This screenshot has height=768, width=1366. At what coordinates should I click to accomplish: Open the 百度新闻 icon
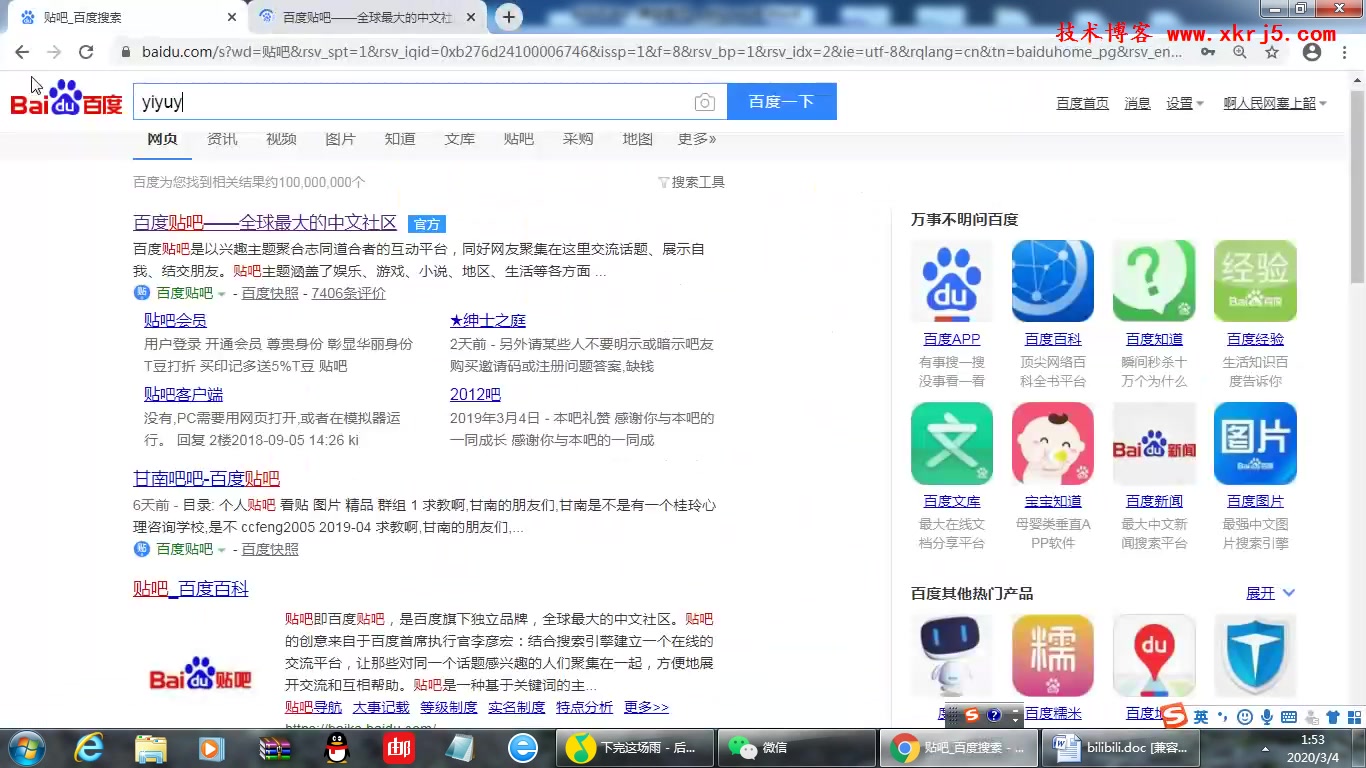point(1154,443)
